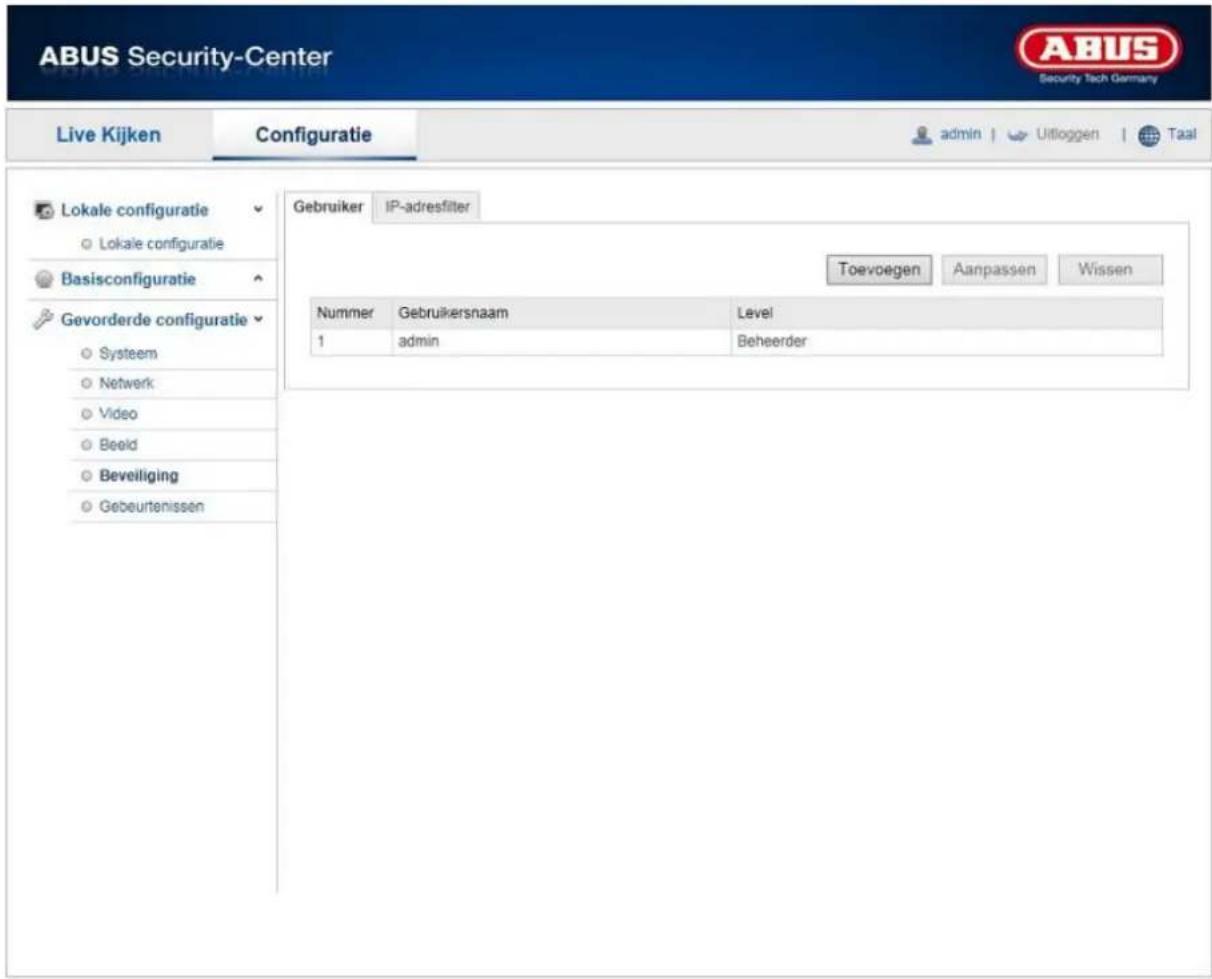Select the Beveiliging menu item
Image resolution: width=1212 pixels, height=979 pixels.
[139, 475]
